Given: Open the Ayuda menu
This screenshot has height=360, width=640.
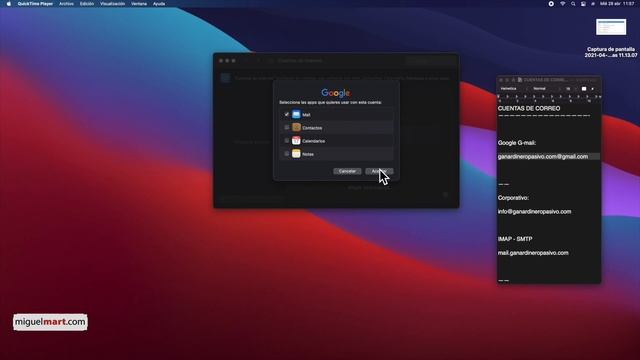Looking at the screenshot, I should click(159, 4).
